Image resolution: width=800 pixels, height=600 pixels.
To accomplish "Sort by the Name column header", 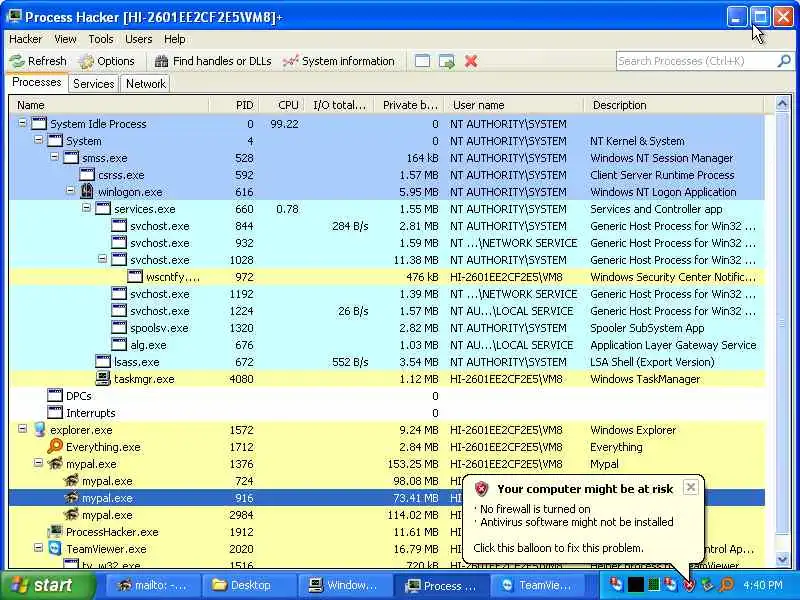I will (x=109, y=105).
